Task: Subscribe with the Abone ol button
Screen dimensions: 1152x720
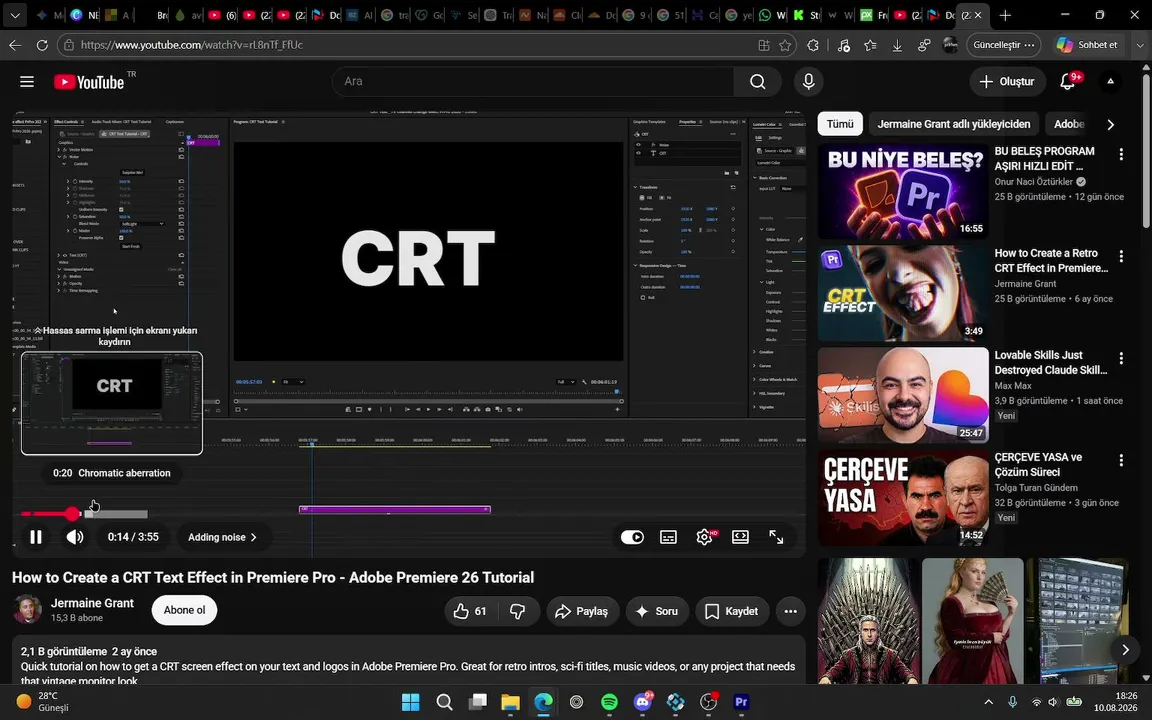Action: [x=184, y=611]
